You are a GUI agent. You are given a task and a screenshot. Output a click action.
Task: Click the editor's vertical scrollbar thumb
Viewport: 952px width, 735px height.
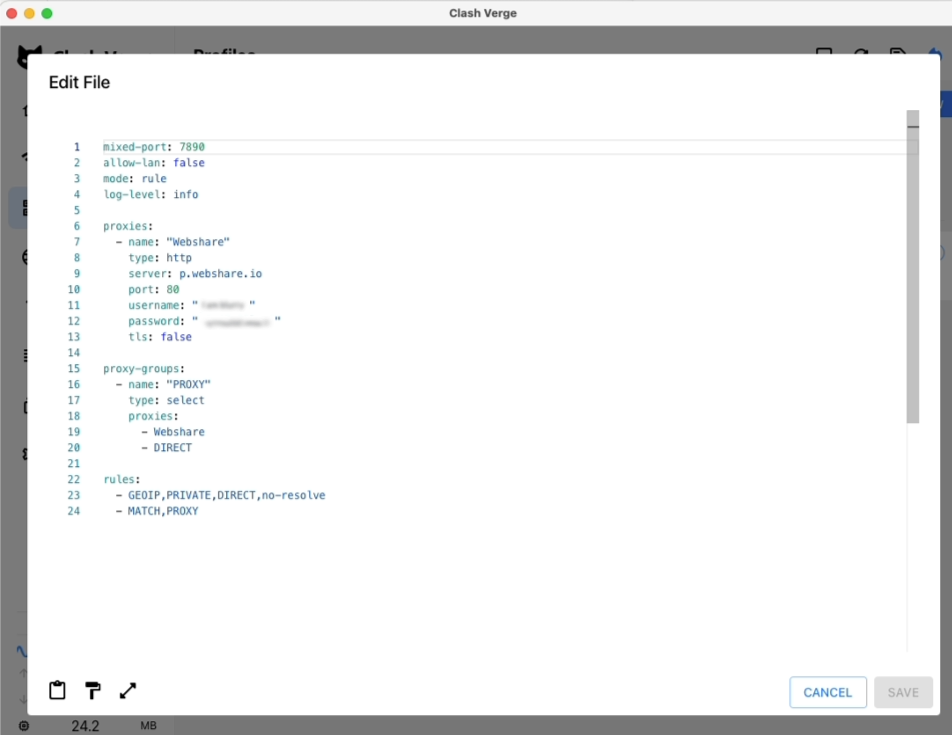[x=913, y=267]
